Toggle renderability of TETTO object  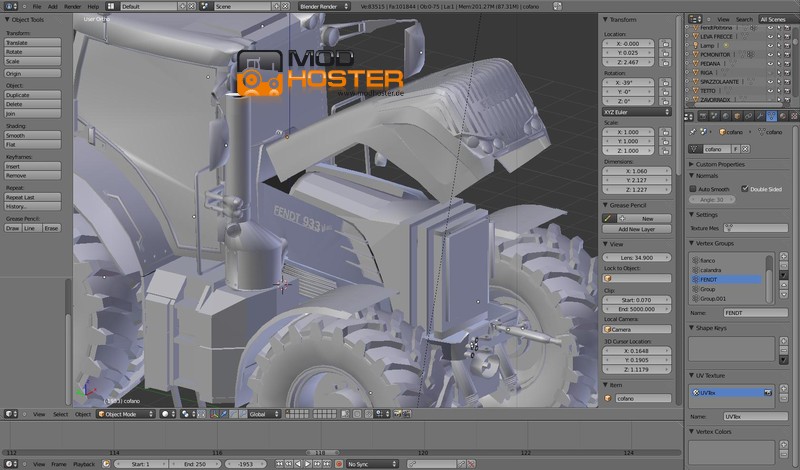coord(787,91)
